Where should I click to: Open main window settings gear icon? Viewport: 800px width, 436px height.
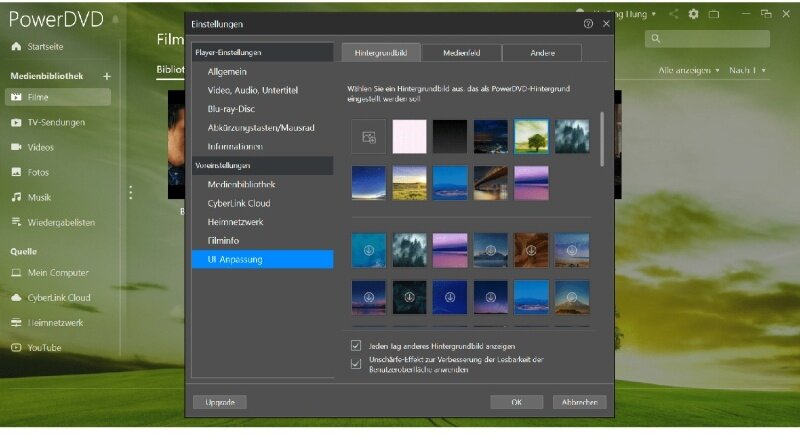coord(693,14)
